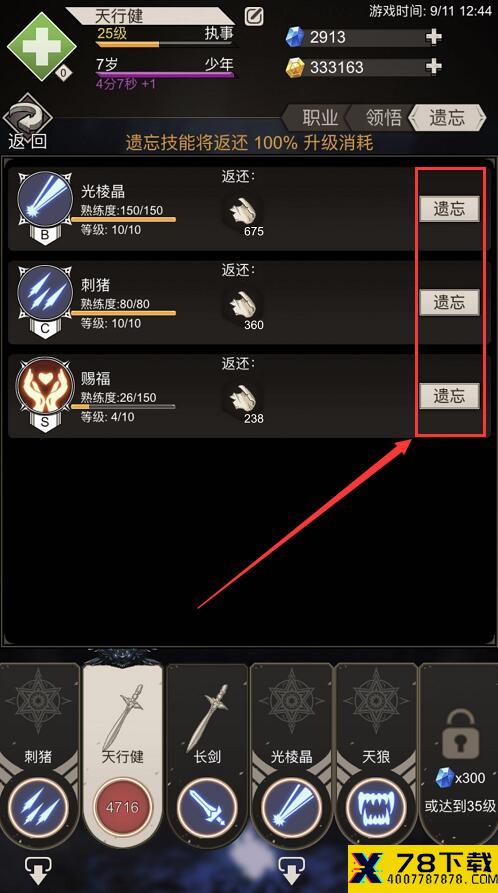Viewport: 498px width, 893px height.
Task: Tap the green plus avatar icon
Action: pyautogui.click(x=41, y=47)
